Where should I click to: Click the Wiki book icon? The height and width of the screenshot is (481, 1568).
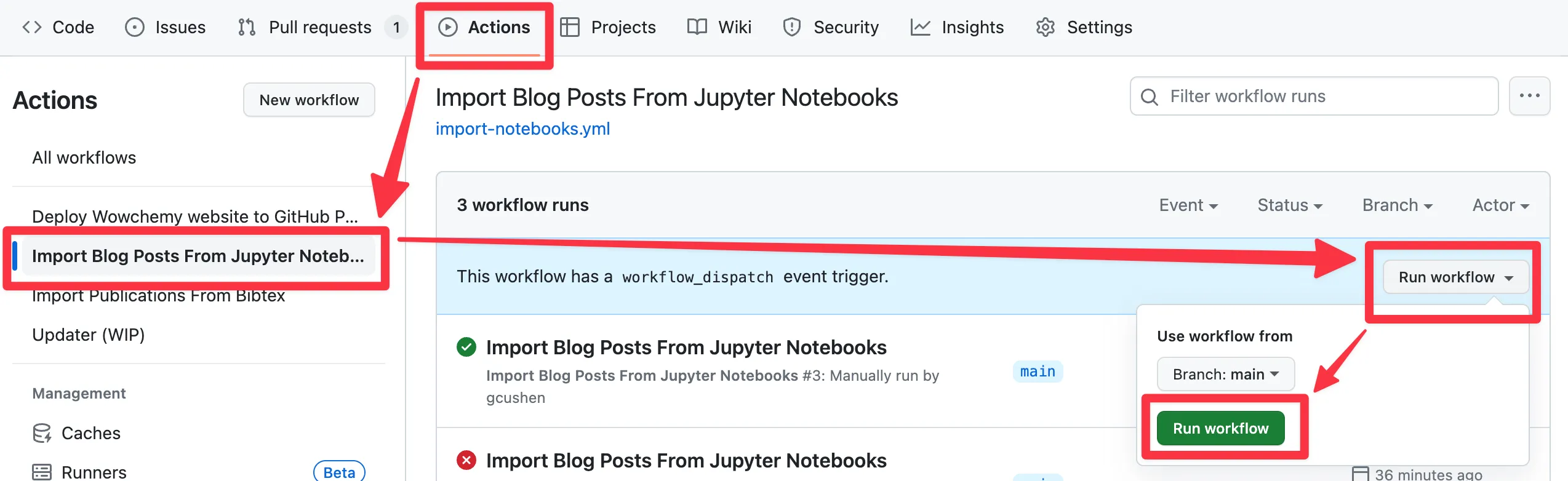[697, 27]
